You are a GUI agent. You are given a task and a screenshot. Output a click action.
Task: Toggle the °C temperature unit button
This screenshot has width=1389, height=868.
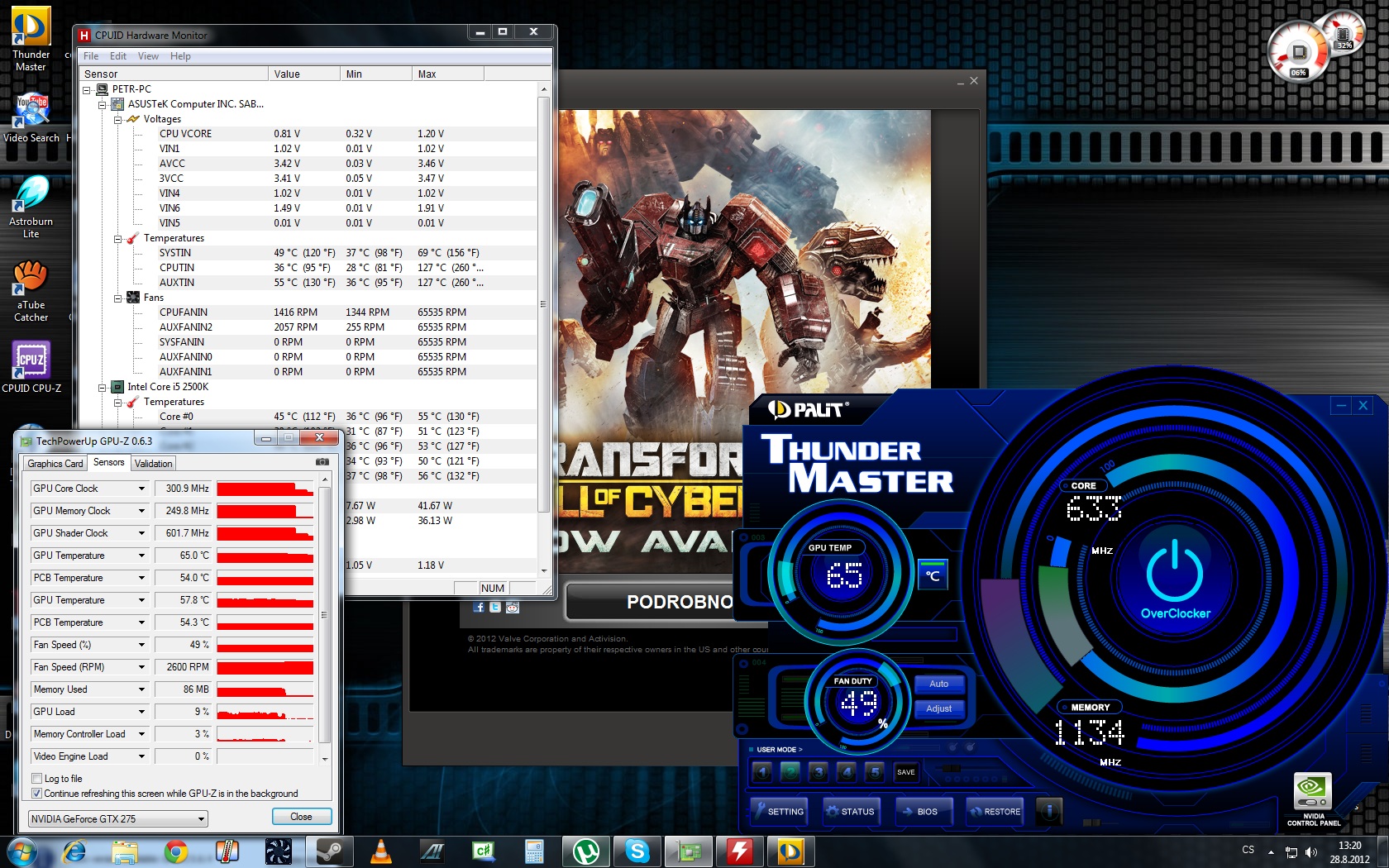tap(933, 575)
